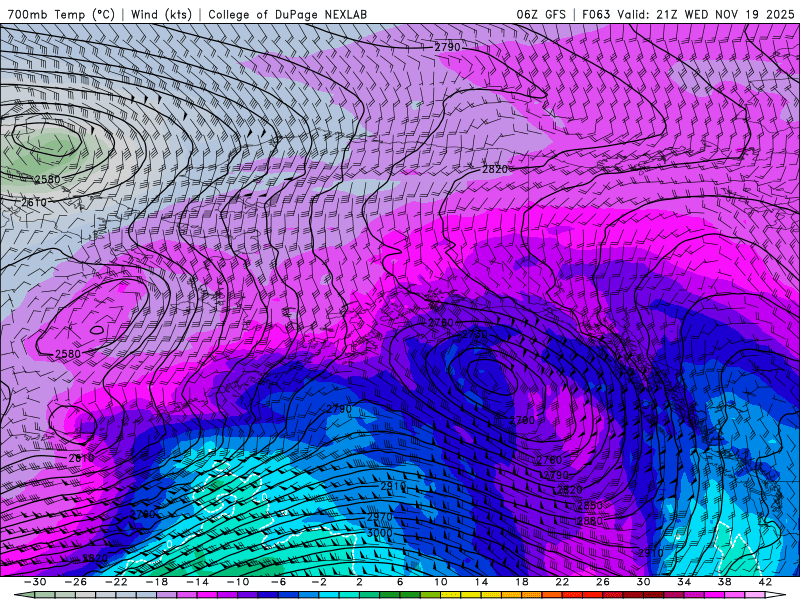This screenshot has height=600, width=800.
Task: Click the 42 colorbar tick label
Action: (765, 582)
